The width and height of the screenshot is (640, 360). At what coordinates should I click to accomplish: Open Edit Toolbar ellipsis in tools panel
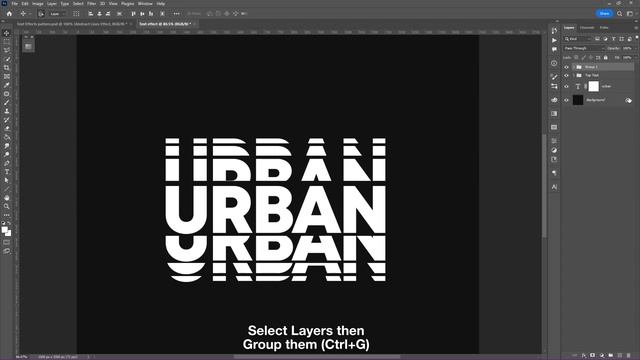click(x=7, y=215)
